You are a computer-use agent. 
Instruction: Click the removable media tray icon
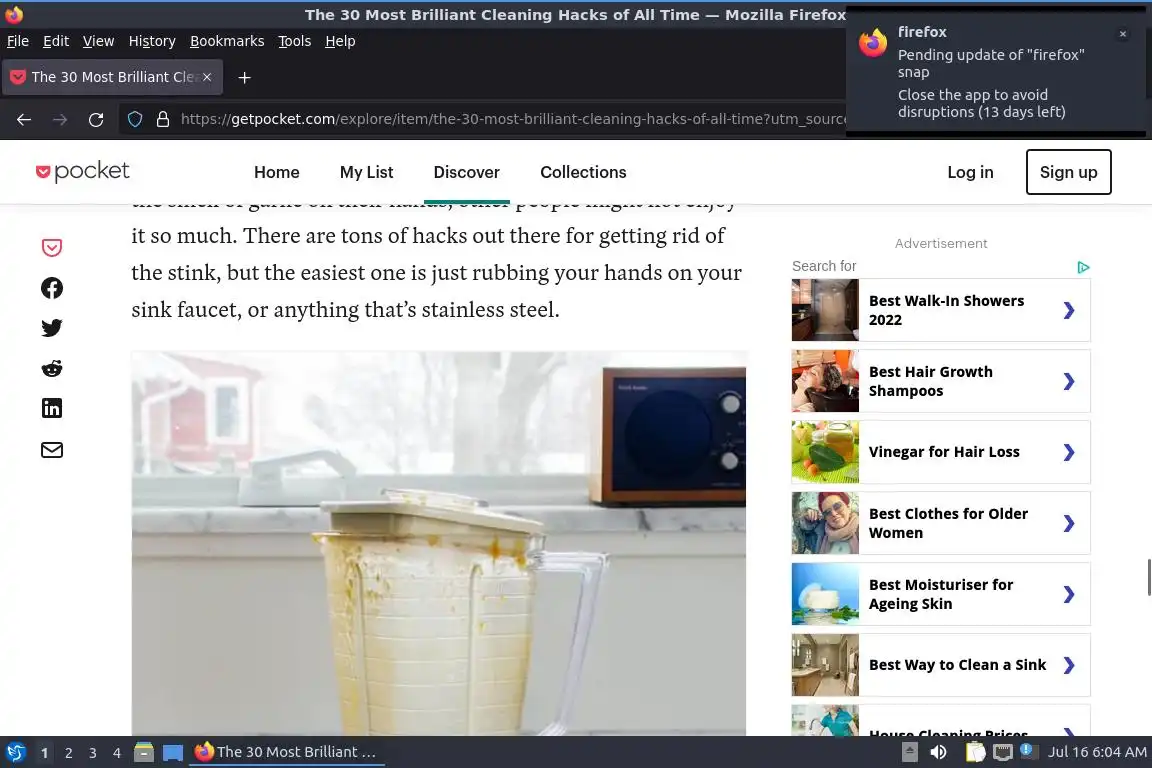coord(910,752)
